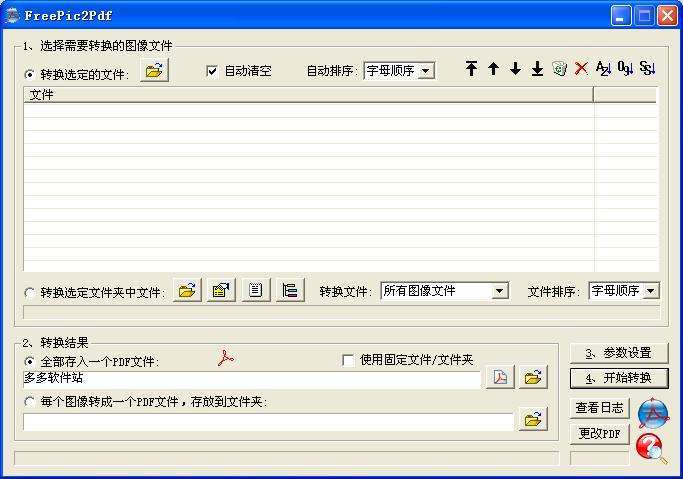This screenshot has height=479, width=683.
Task: Click the selected-folder path field under the folder row
Action: pos(342,312)
